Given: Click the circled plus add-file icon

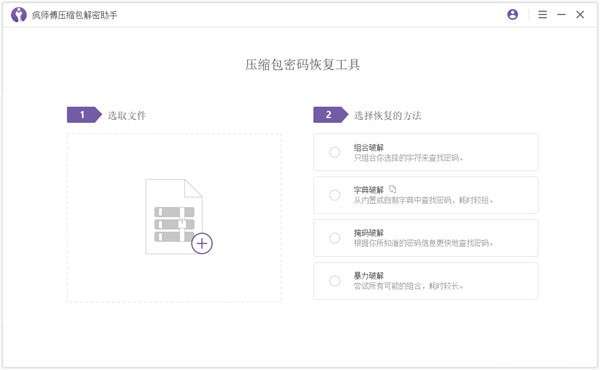Looking at the screenshot, I should coord(202,243).
